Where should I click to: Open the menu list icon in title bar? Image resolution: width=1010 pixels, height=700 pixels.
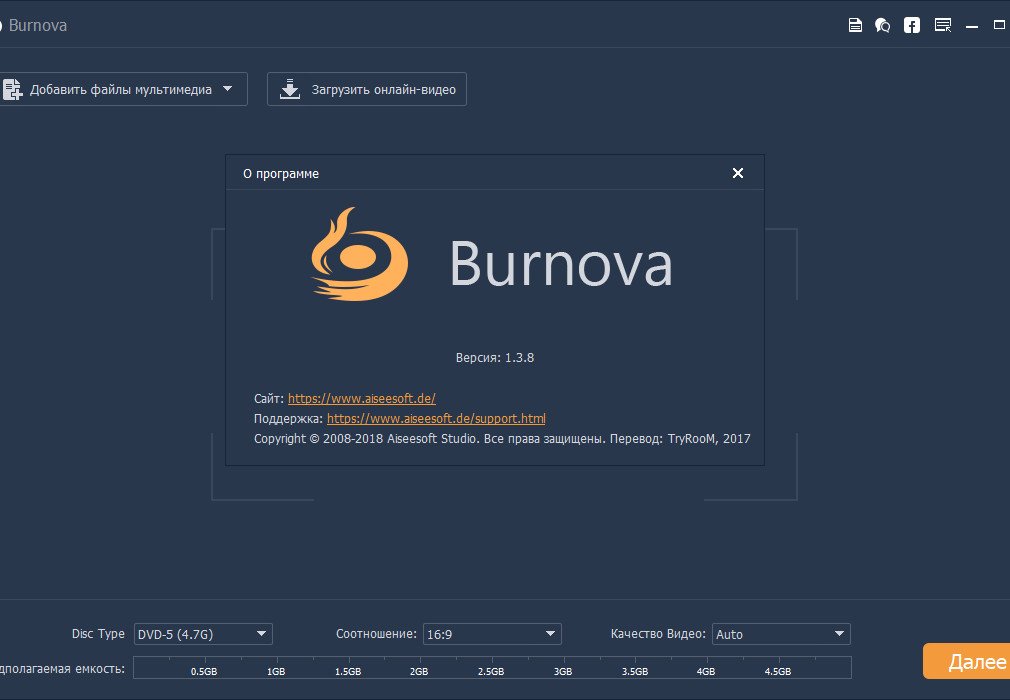943,25
